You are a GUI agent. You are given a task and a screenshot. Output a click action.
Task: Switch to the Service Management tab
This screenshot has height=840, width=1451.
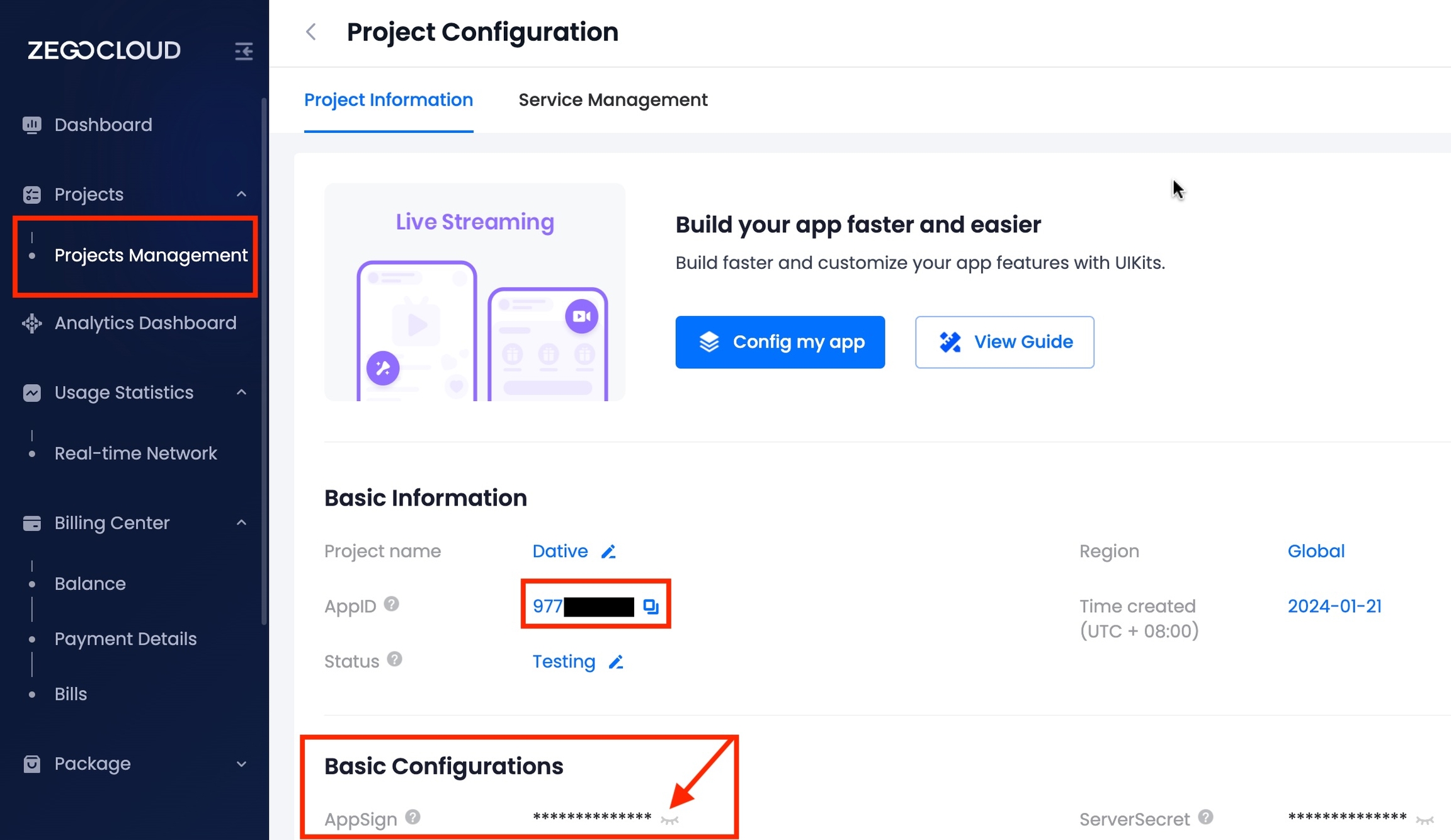click(613, 100)
